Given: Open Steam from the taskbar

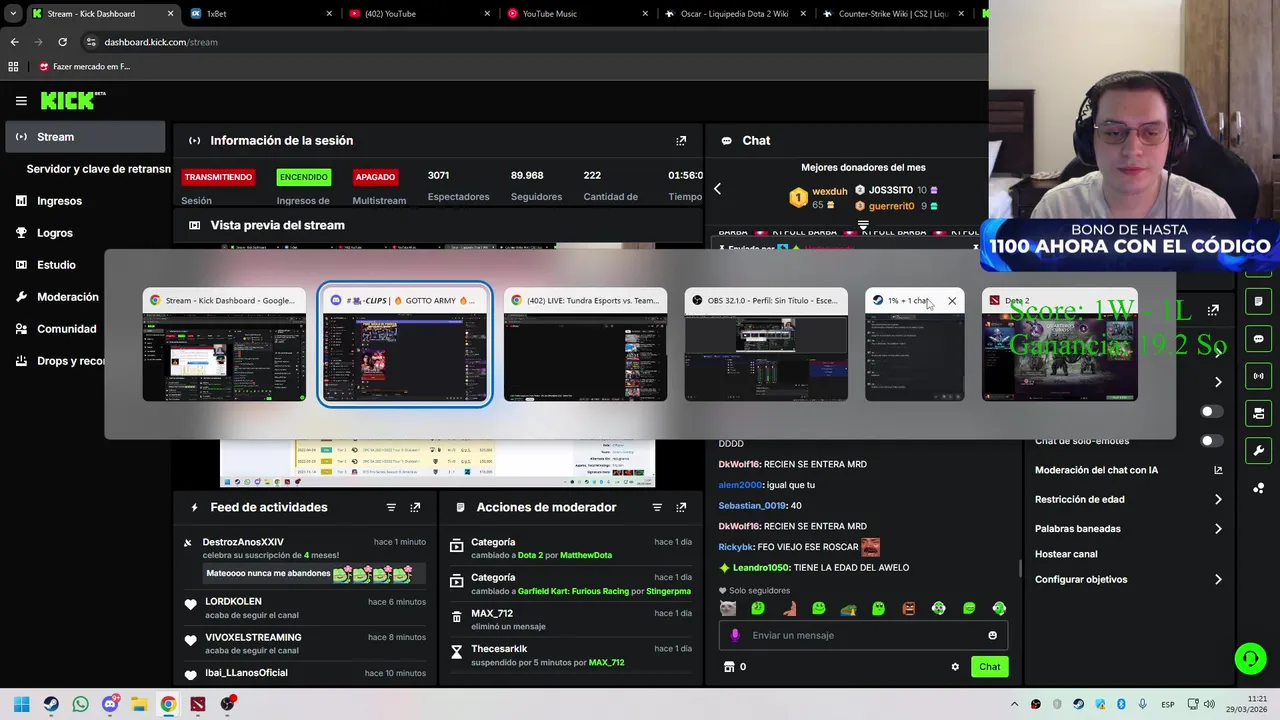Looking at the screenshot, I should click(x=51, y=704).
